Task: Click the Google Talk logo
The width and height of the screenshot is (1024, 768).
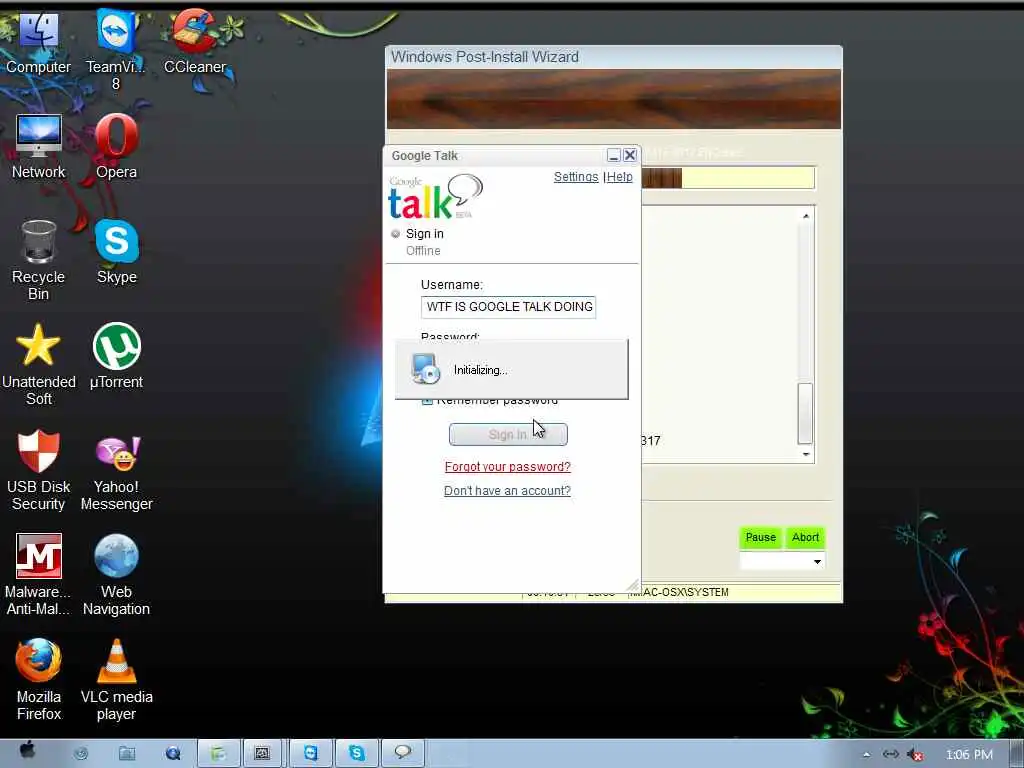Action: click(x=436, y=197)
